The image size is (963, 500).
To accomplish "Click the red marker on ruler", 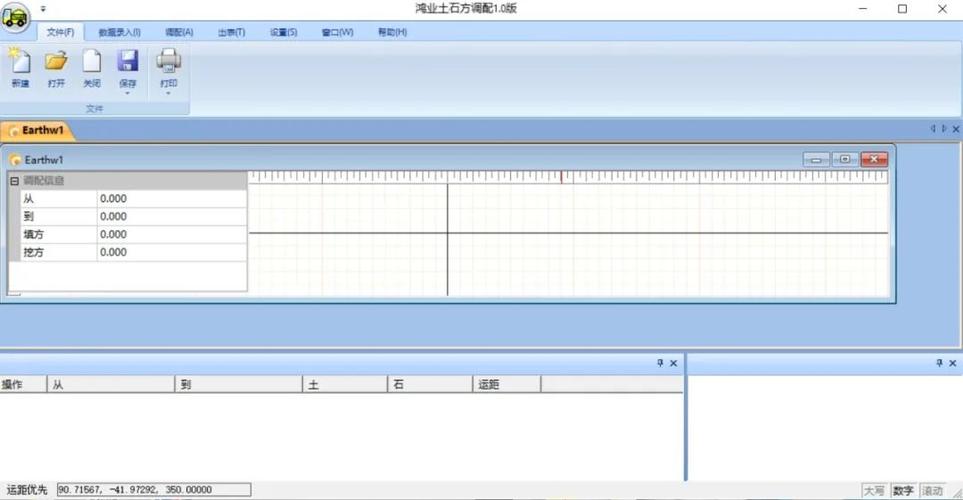I will pyautogui.click(x=561, y=177).
